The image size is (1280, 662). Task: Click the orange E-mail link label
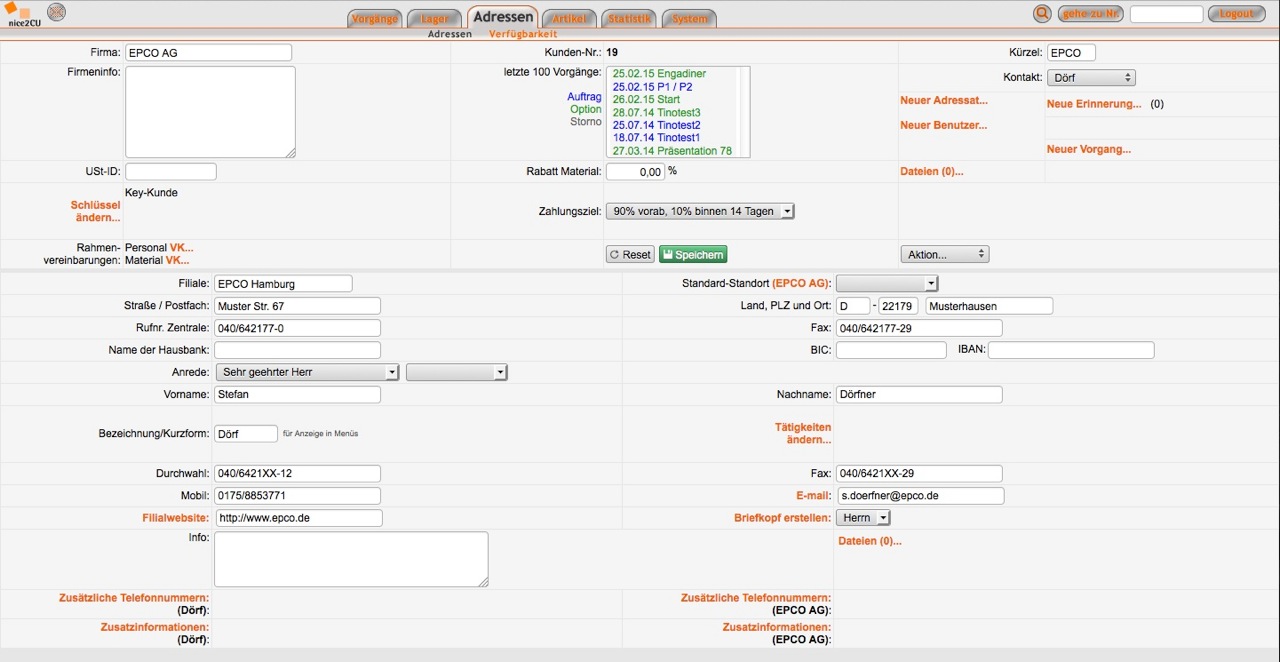813,496
